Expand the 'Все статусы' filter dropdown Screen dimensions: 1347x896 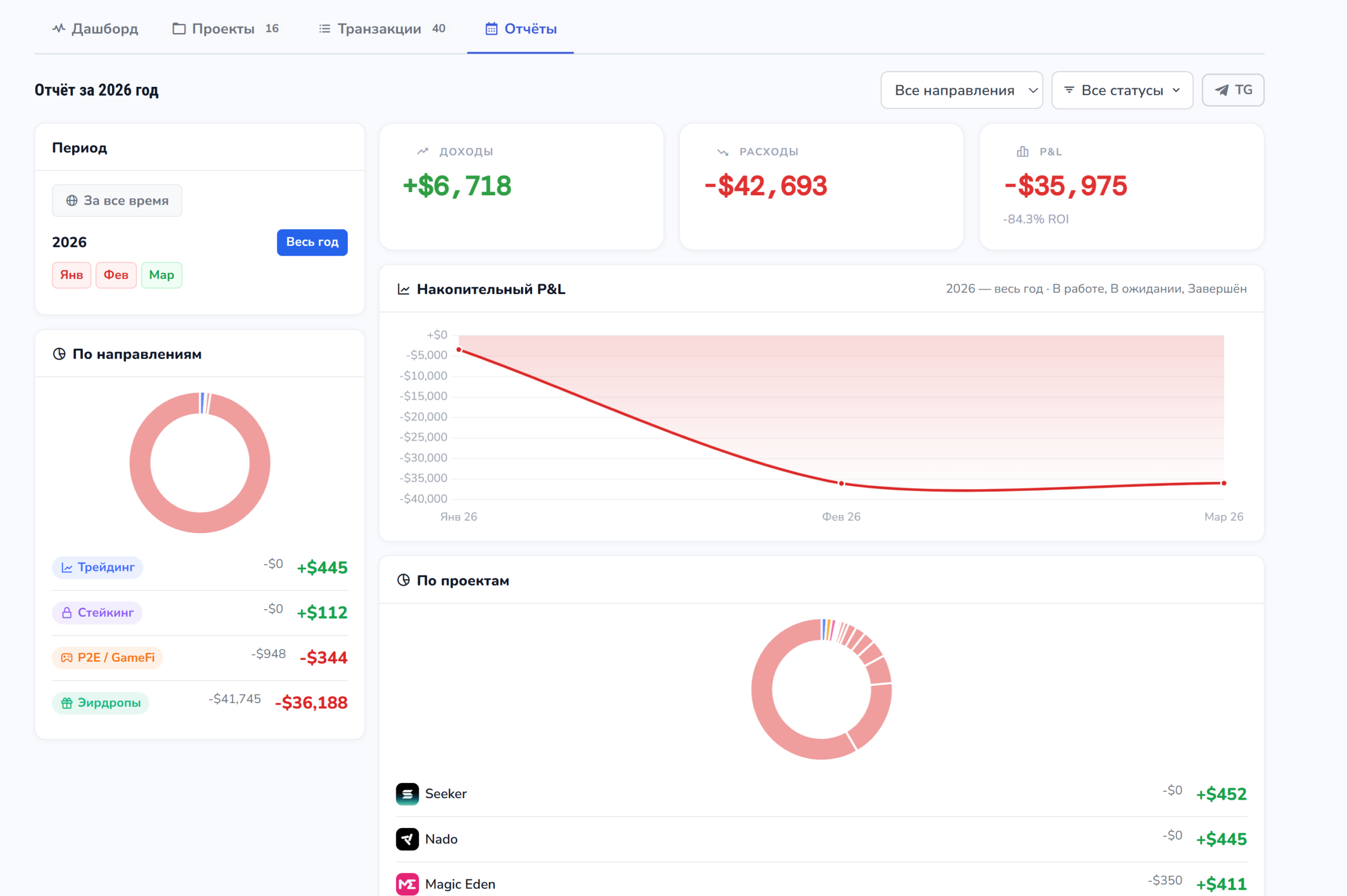[x=1121, y=90]
